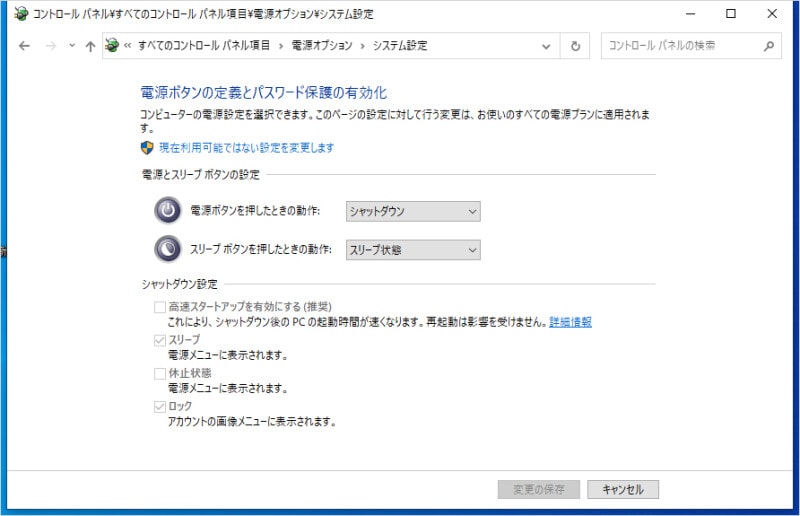Click the UAC shield icon
This screenshot has height=516, width=800.
147,148
